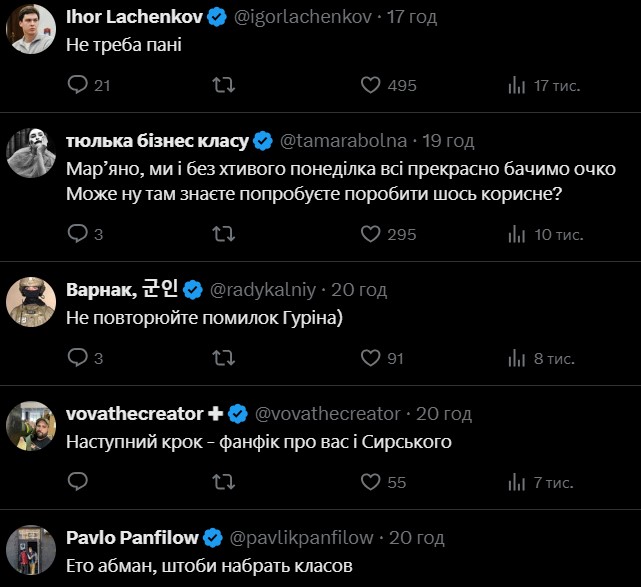Reply to vovathecreator's tweet
Viewport: 641px width, 587px height.
click(x=78, y=481)
